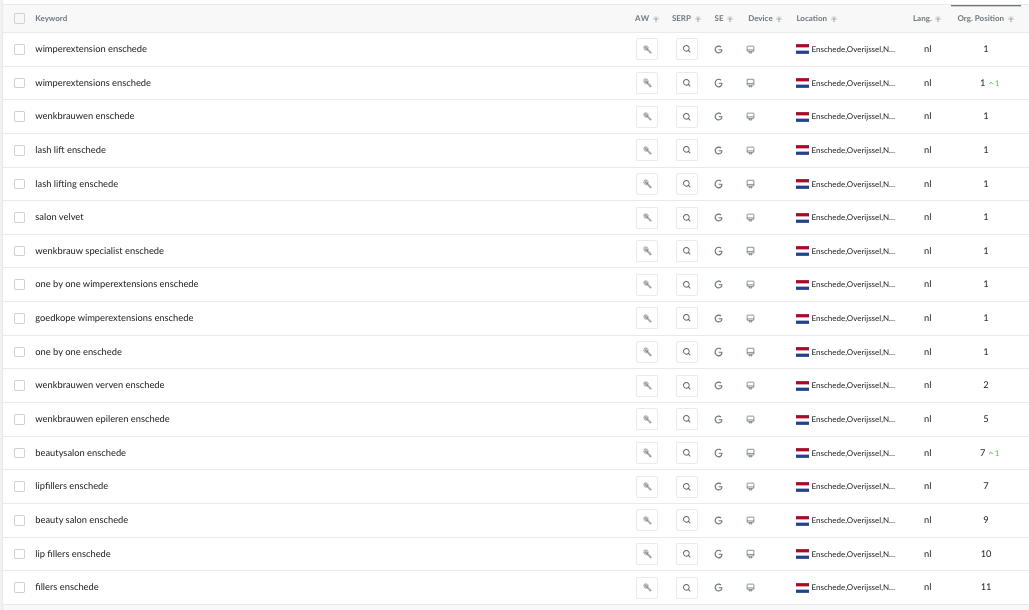
Task: Click desktop device icon for lipfillers enschede
Action: pos(750,487)
